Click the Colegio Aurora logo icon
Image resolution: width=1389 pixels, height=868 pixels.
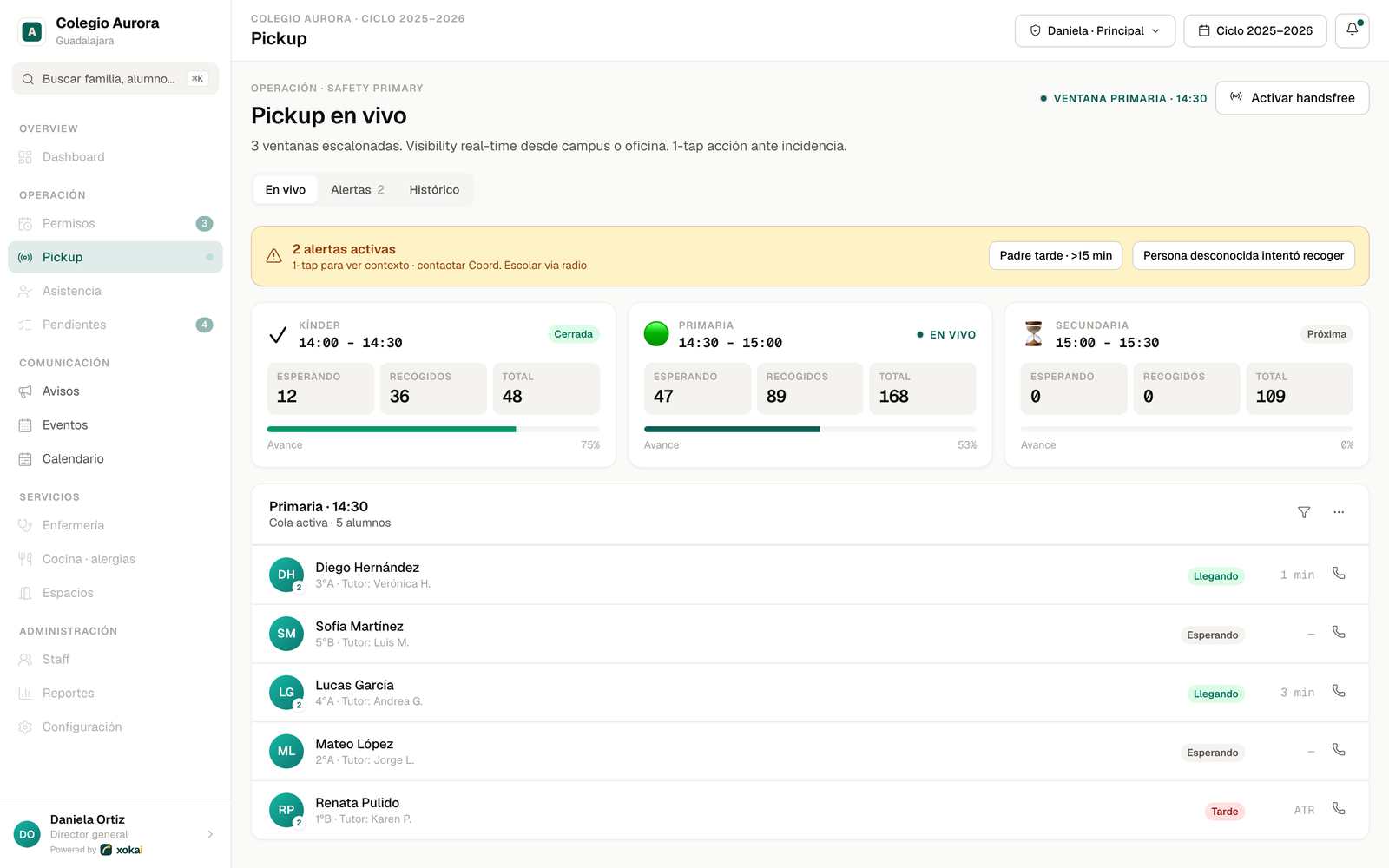pos(32,32)
